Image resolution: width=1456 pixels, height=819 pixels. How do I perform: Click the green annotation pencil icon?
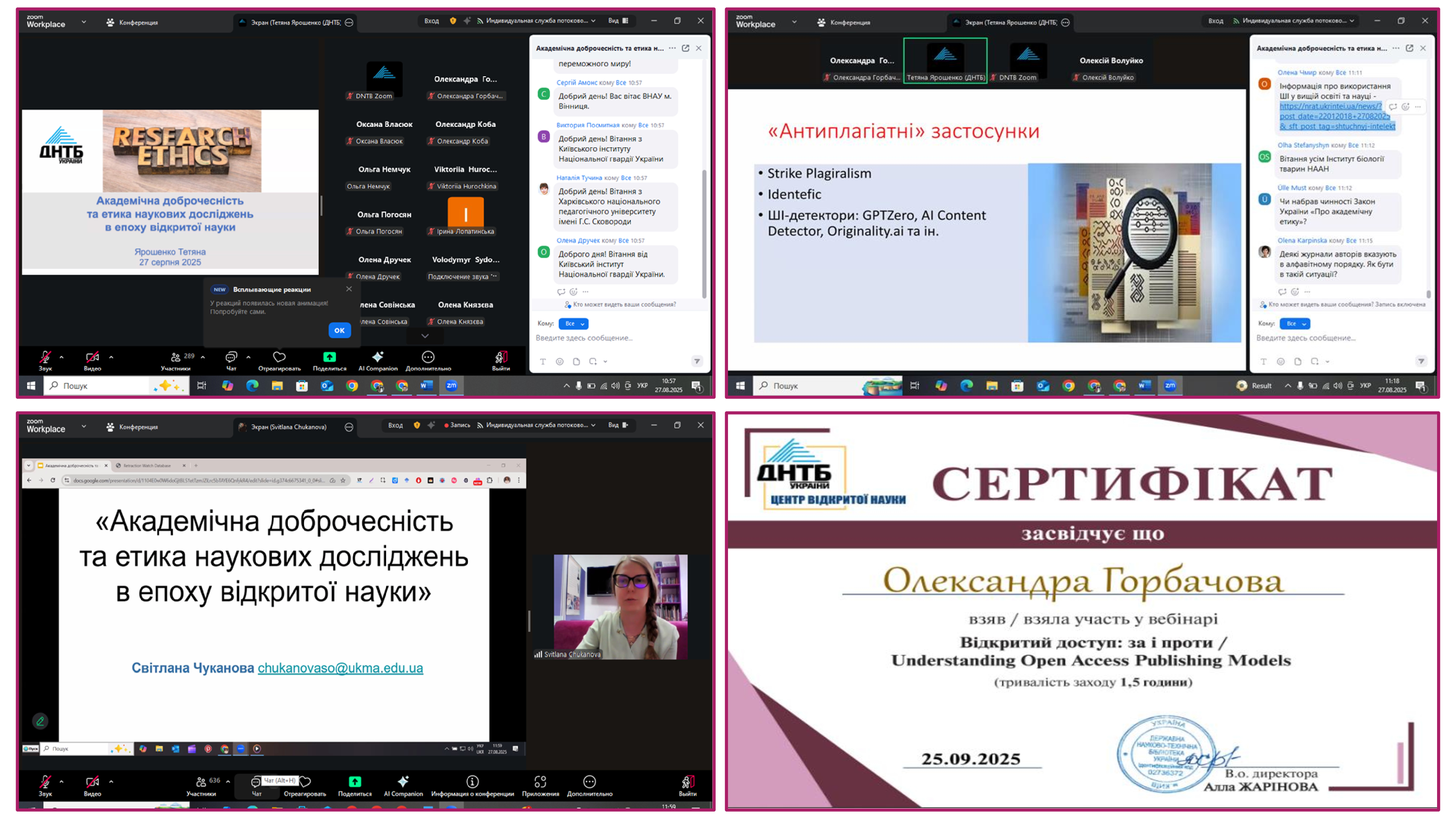coord(40,721)
